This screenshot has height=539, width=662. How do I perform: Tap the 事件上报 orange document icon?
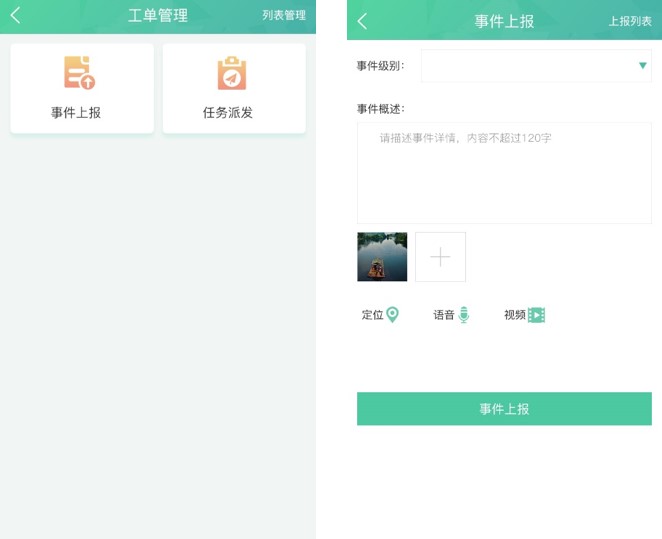(x=79, y=73)
